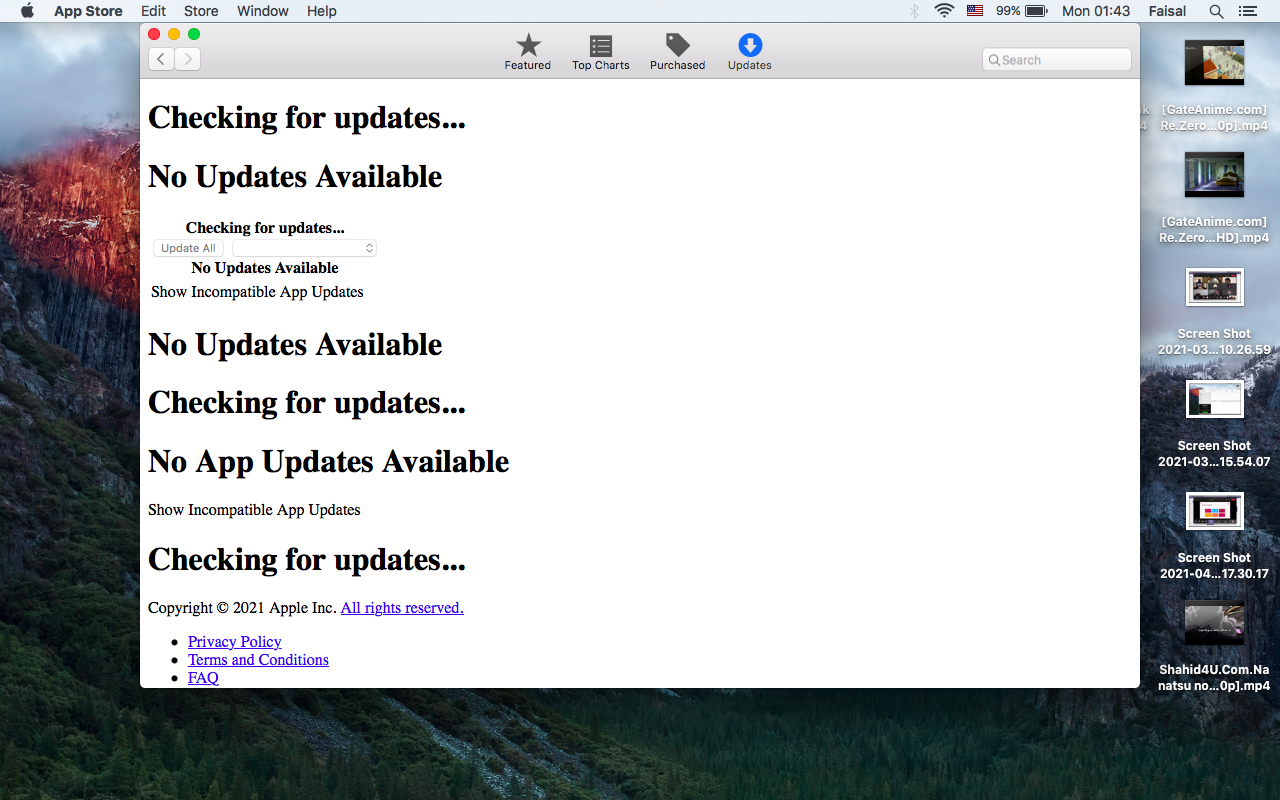Viewport: 1280px width, 800px height.
Task: Open the App Store menu
Action: pyautogui.click(x=88, y=11)
